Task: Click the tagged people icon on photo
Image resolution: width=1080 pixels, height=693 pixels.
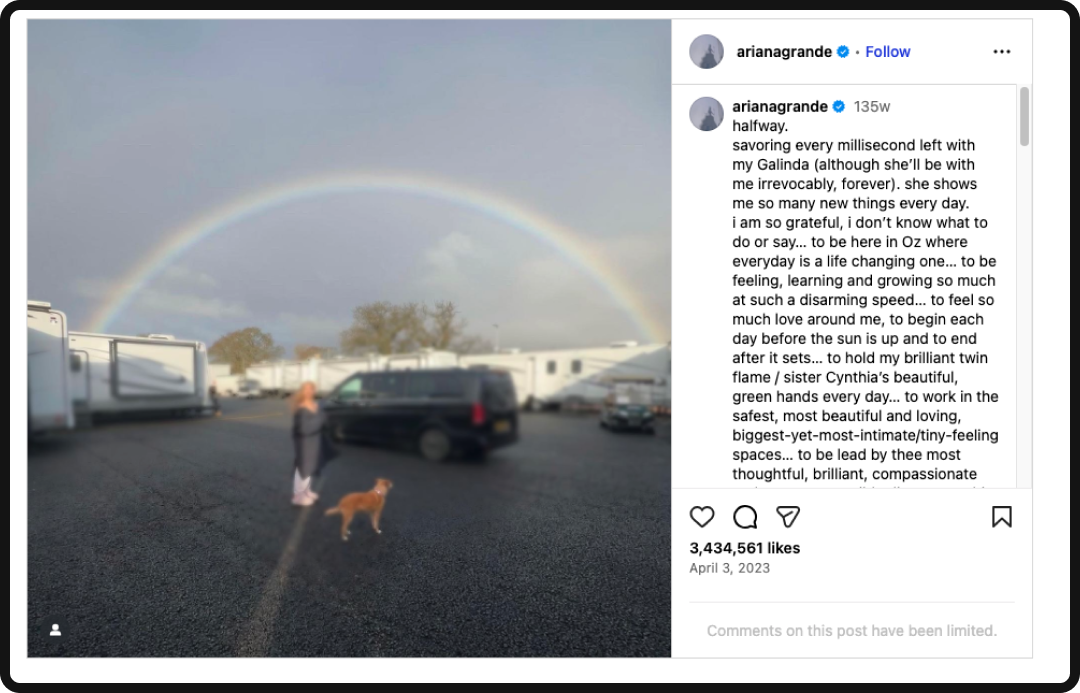Action: tap(56, 630)
